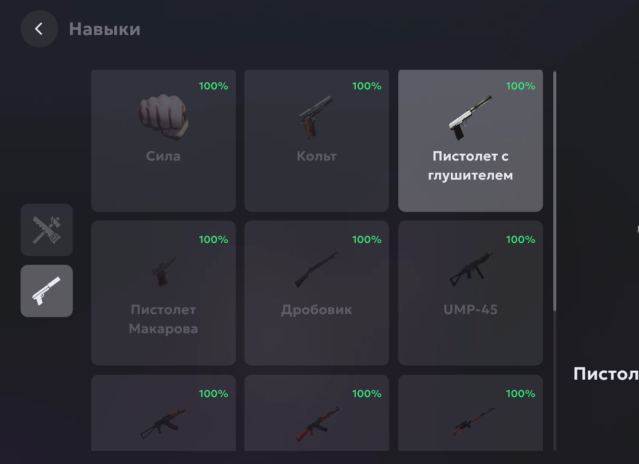Viewport: 639px width, 464px height.
Task: Click the Пистолет с глушителем label
Action: click(x=470, y=166)
